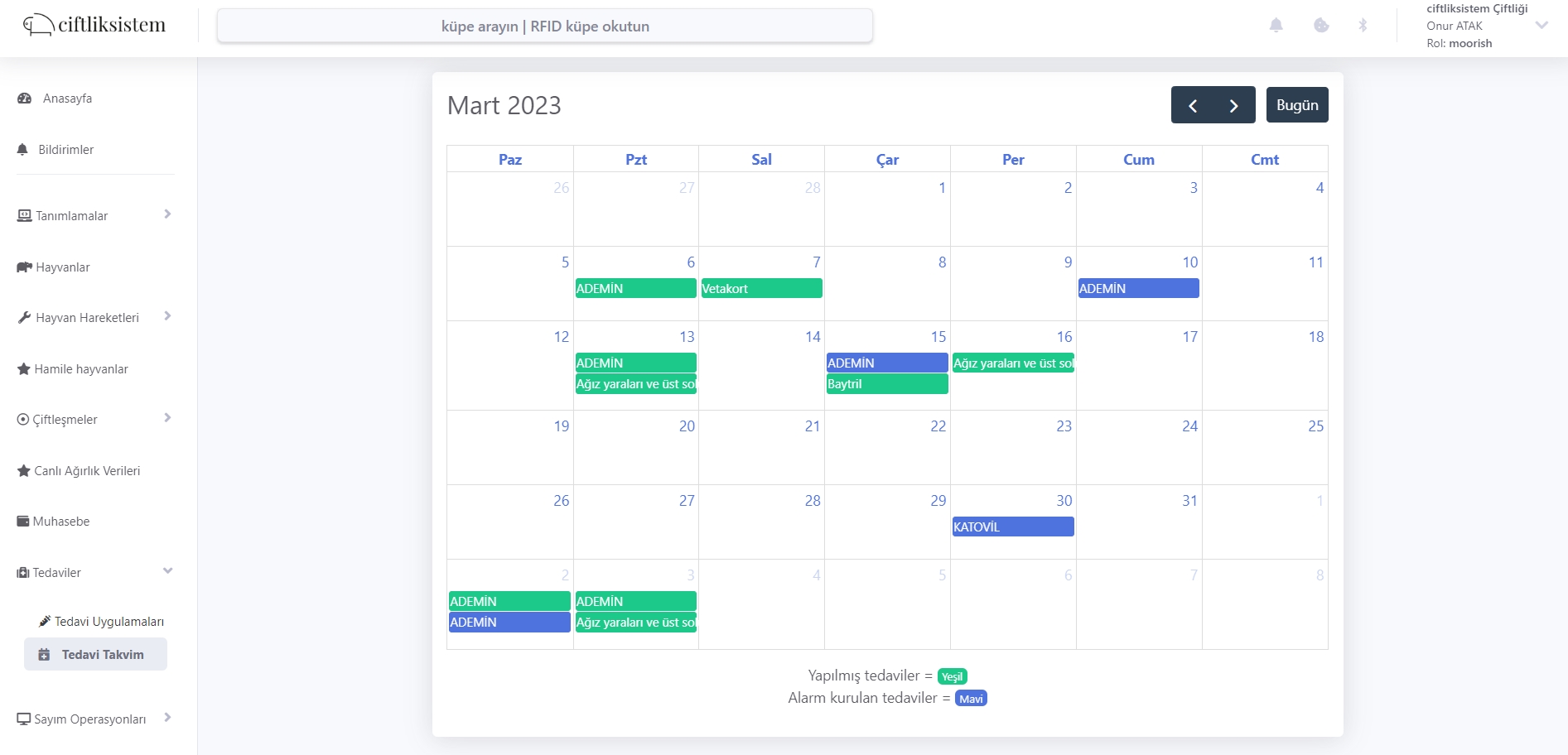Expand Sayım Operasyonları menu
The image size is (1568, 755).
click(x=94, y=719)
